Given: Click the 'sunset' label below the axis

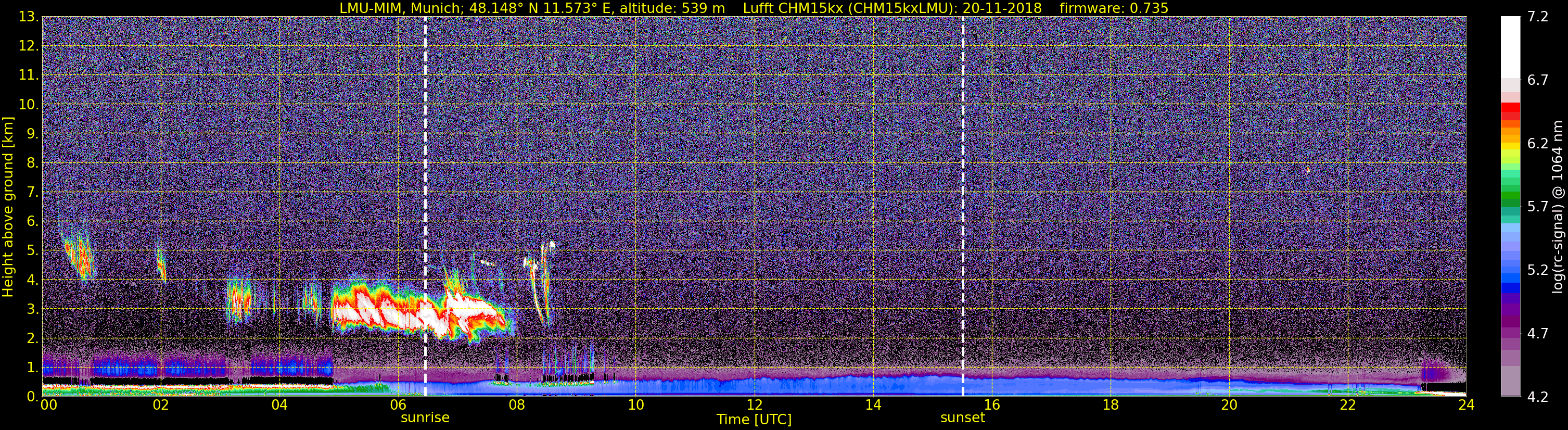Looking at the screenshot, I should pos(962,418).
